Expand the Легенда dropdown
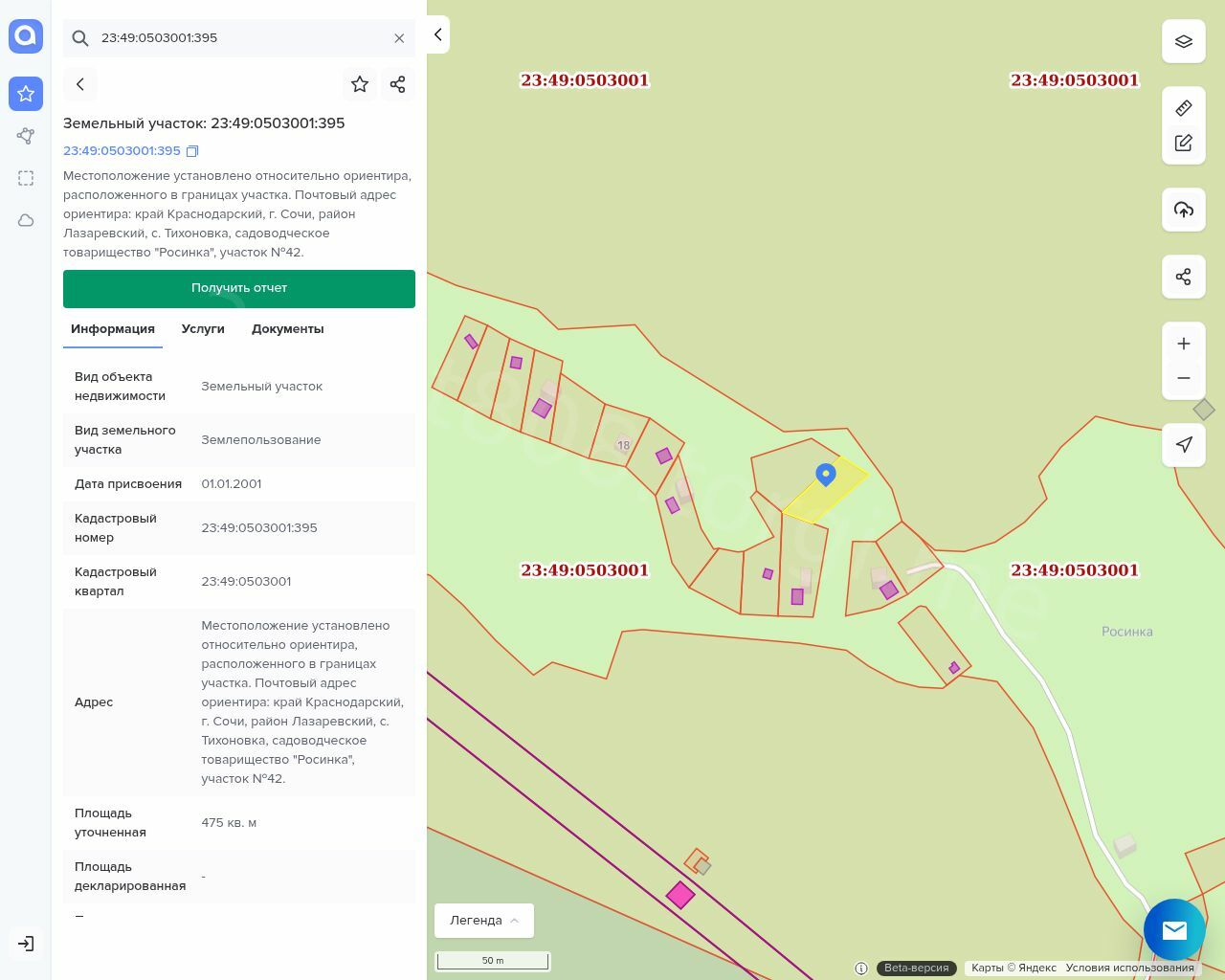Viewport: 1225px width, 980px height. tap(484, 921)
